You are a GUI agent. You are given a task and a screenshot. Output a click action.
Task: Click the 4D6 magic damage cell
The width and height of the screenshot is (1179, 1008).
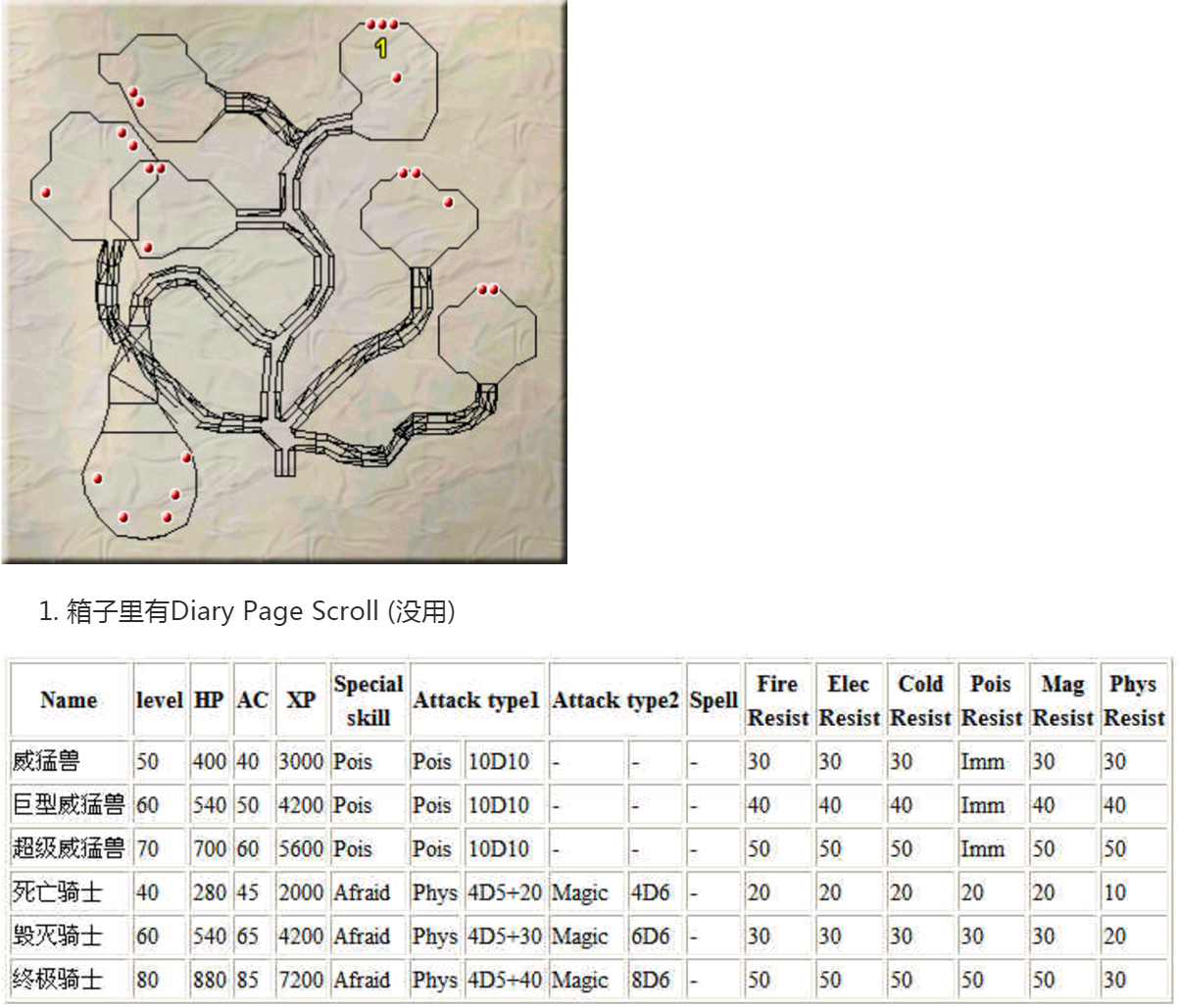point(654,892)
